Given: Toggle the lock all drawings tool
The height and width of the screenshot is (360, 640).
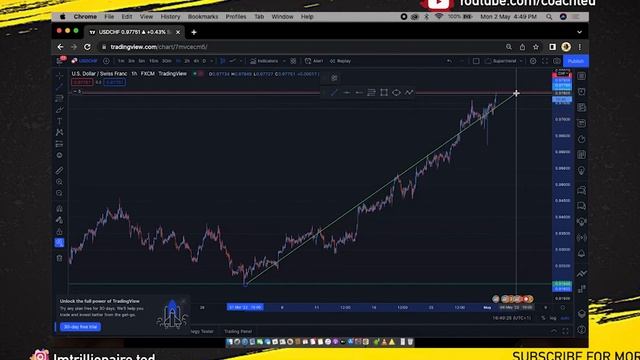Looking at the screenshot, I should click(60, 231).
